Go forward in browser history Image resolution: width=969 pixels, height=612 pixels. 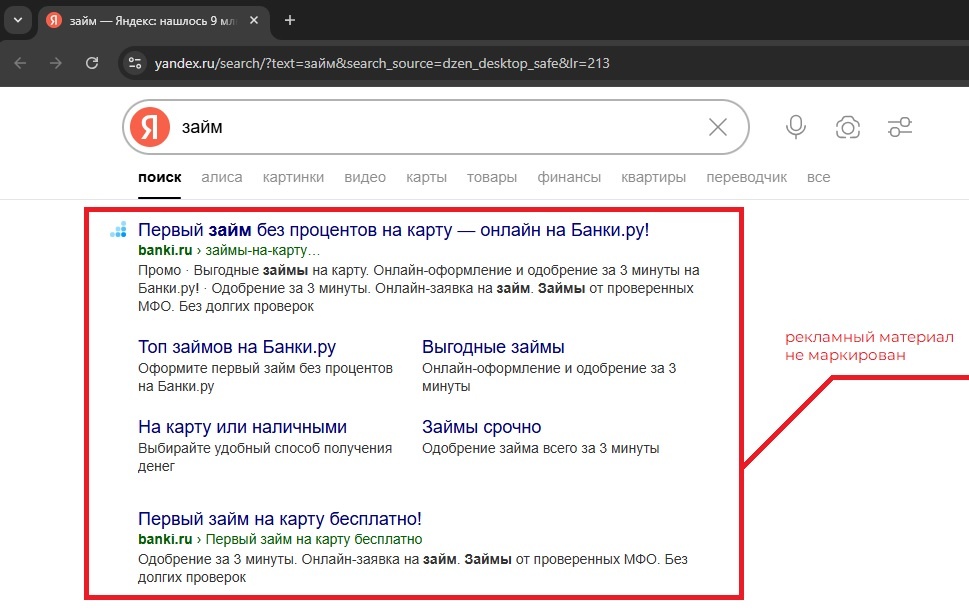pyautogui.click(x=56, y=63)
